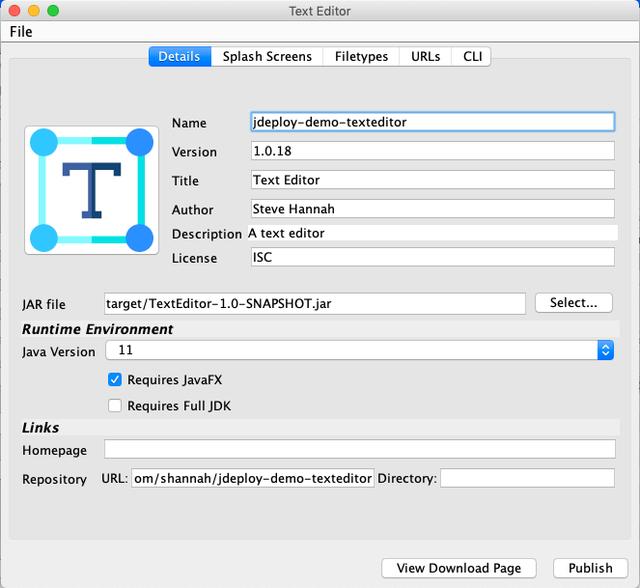
Task: Select the URLs tab
Action: coord(425,56)
